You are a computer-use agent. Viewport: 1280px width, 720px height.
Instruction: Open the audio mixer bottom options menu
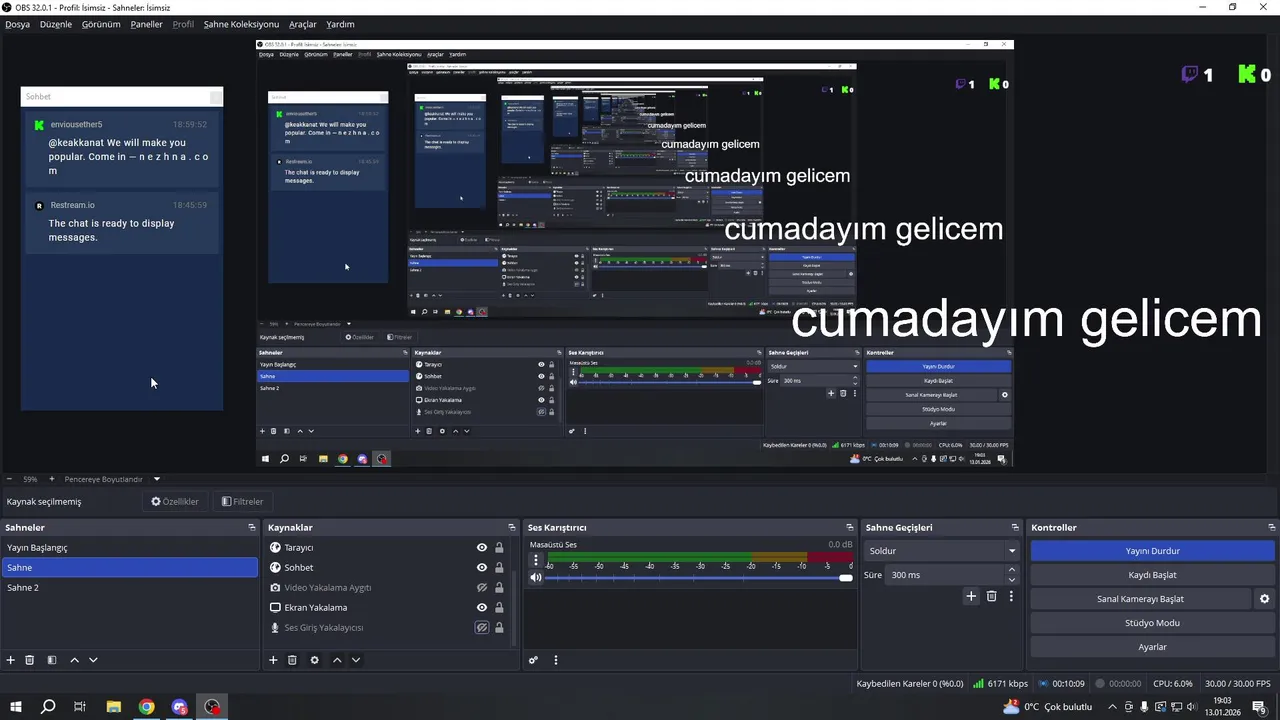556,660
